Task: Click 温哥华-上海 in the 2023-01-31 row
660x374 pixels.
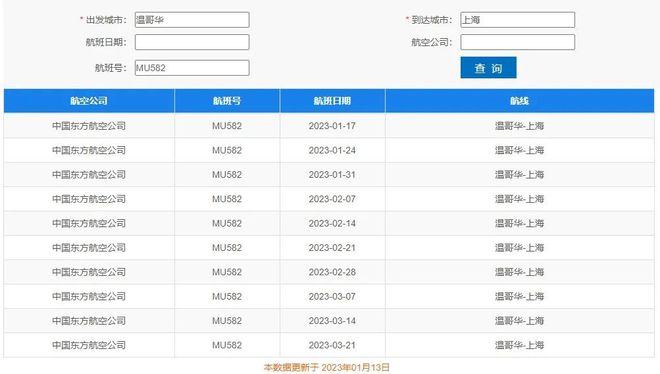Action: click(519, 175)
